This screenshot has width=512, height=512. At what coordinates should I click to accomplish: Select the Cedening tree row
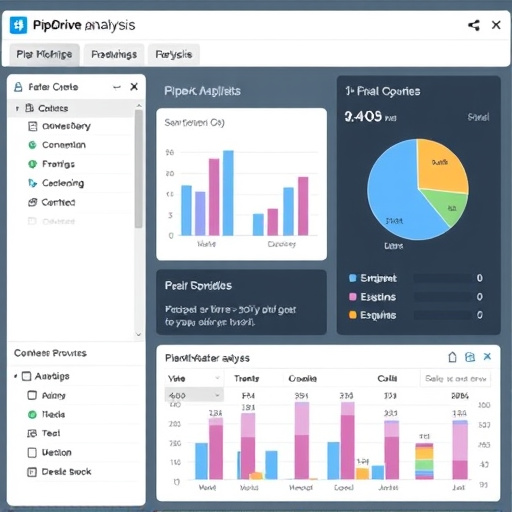[71, 183]
